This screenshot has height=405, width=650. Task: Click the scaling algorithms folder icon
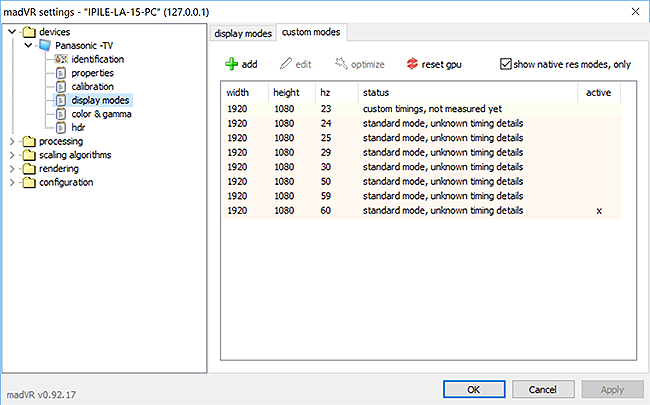29,155
